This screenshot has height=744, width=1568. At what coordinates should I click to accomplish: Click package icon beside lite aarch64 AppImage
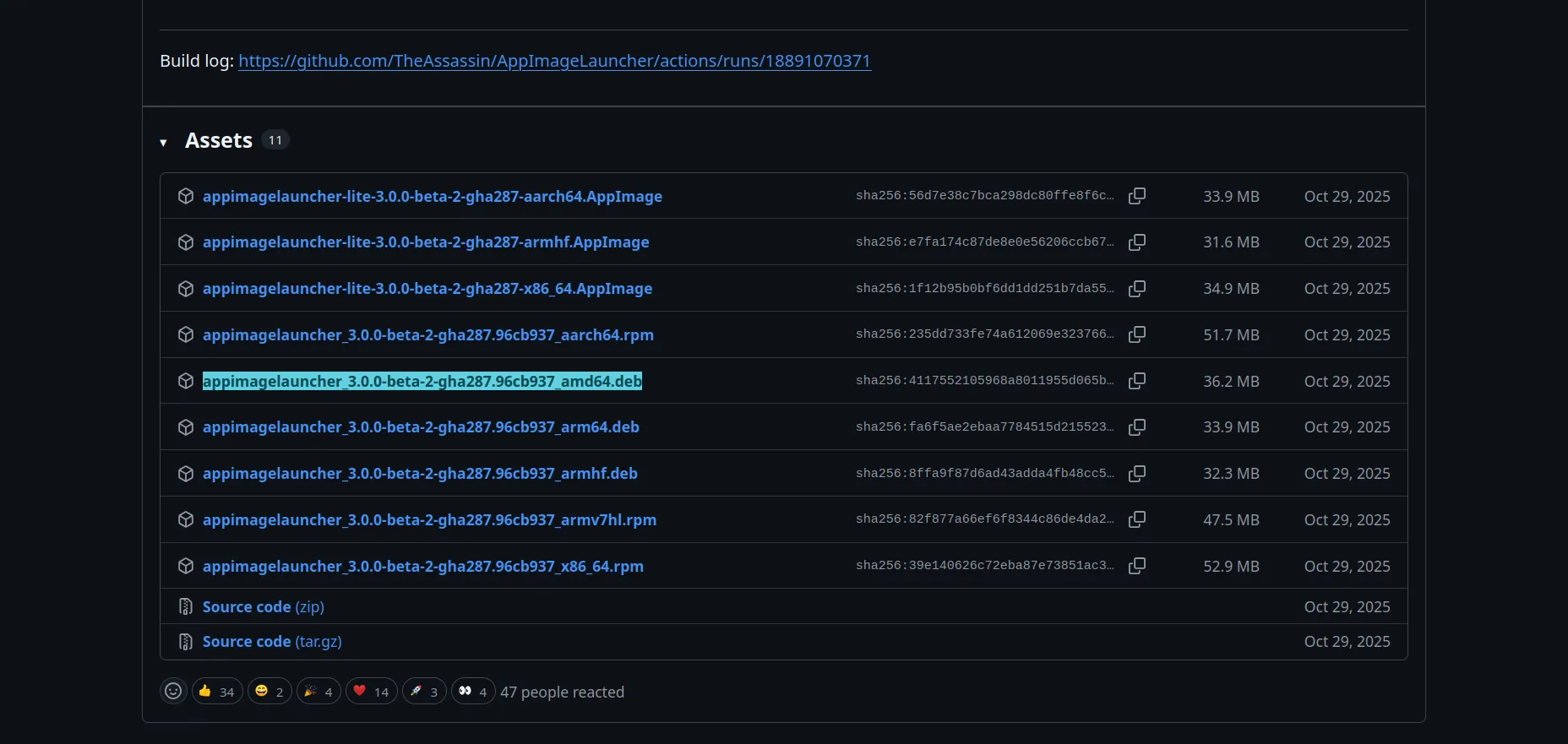point(186,196)
